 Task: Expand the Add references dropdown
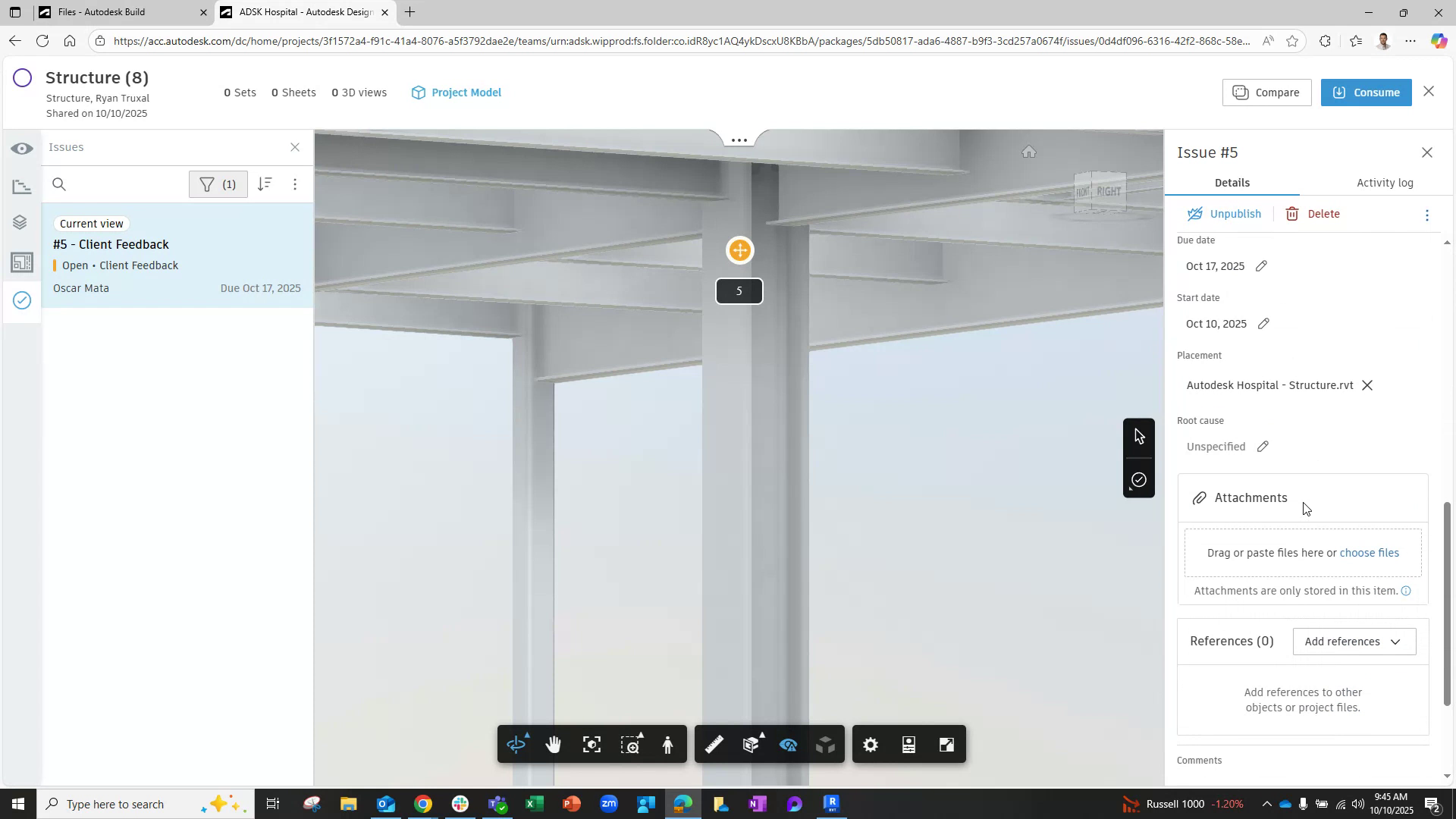click(x=1354, y=641)
